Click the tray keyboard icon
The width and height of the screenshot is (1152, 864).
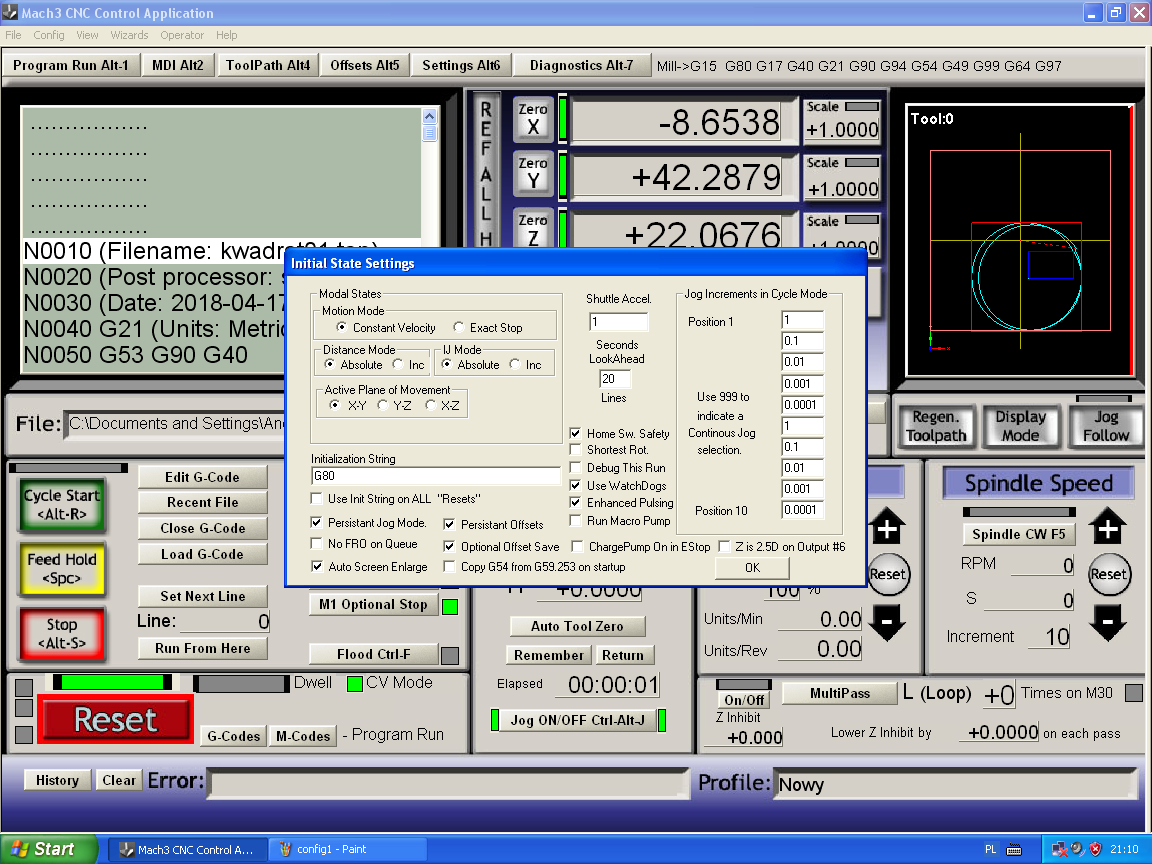coord(1014,850)
